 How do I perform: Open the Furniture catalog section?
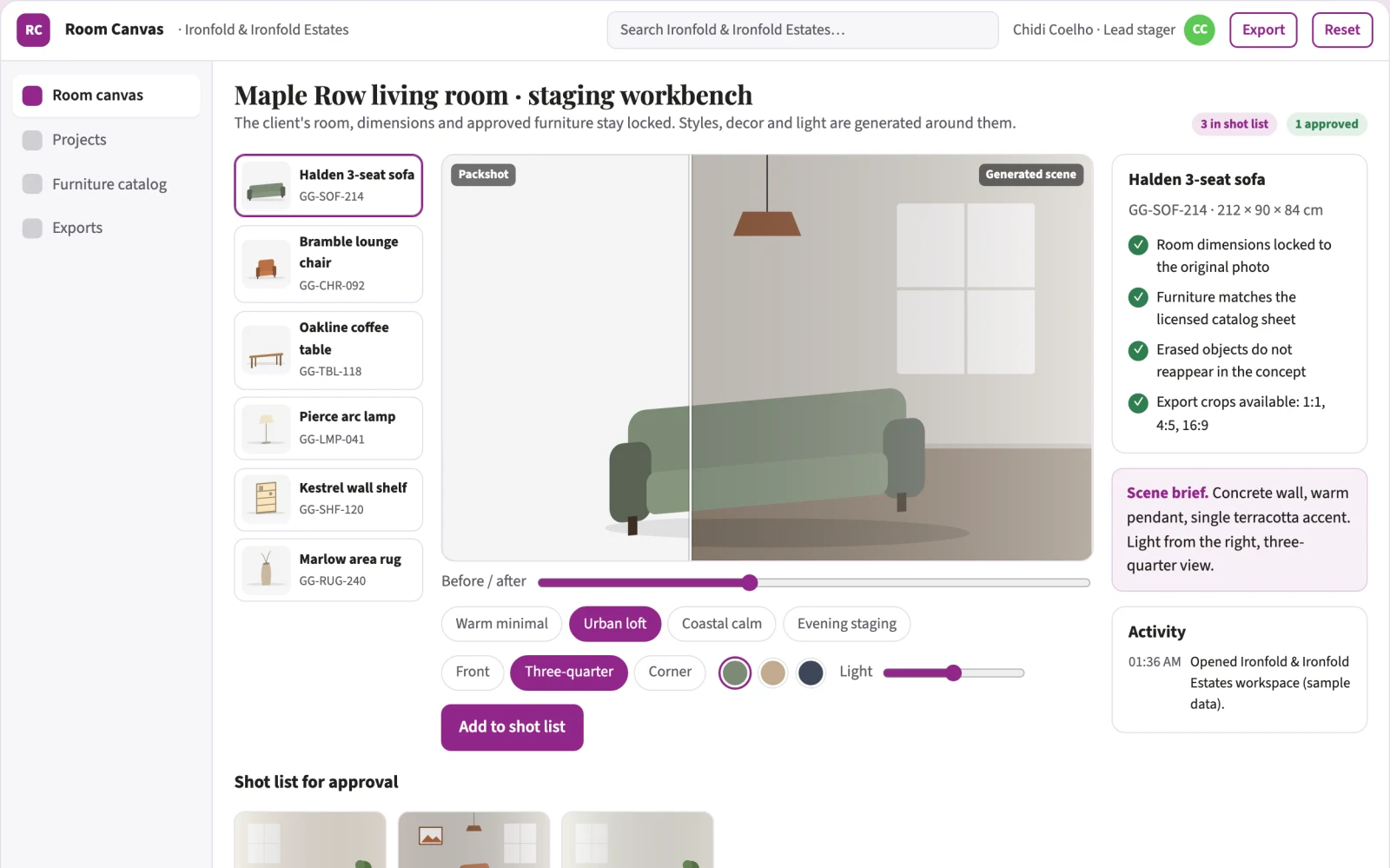coord(106,184)
